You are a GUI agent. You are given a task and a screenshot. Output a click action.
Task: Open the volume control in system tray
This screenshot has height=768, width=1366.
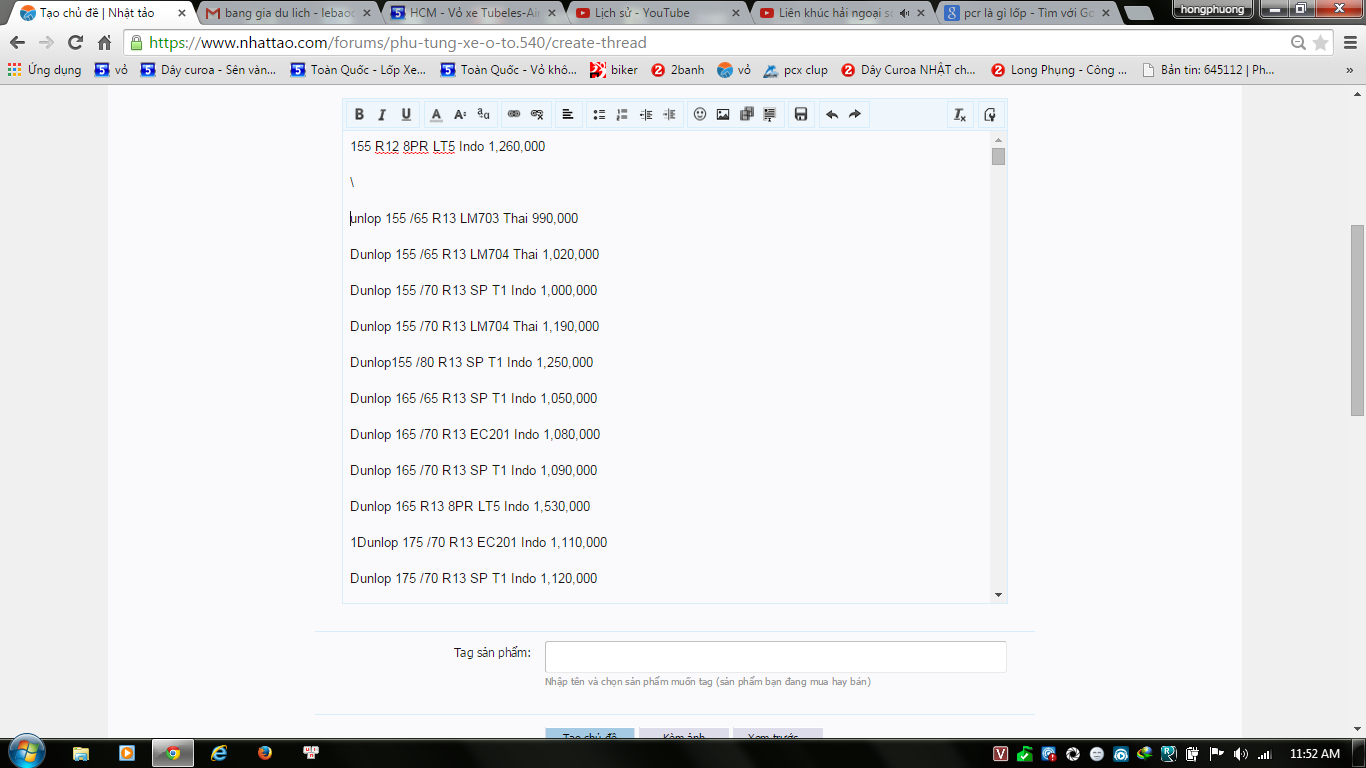[1240, 754]
